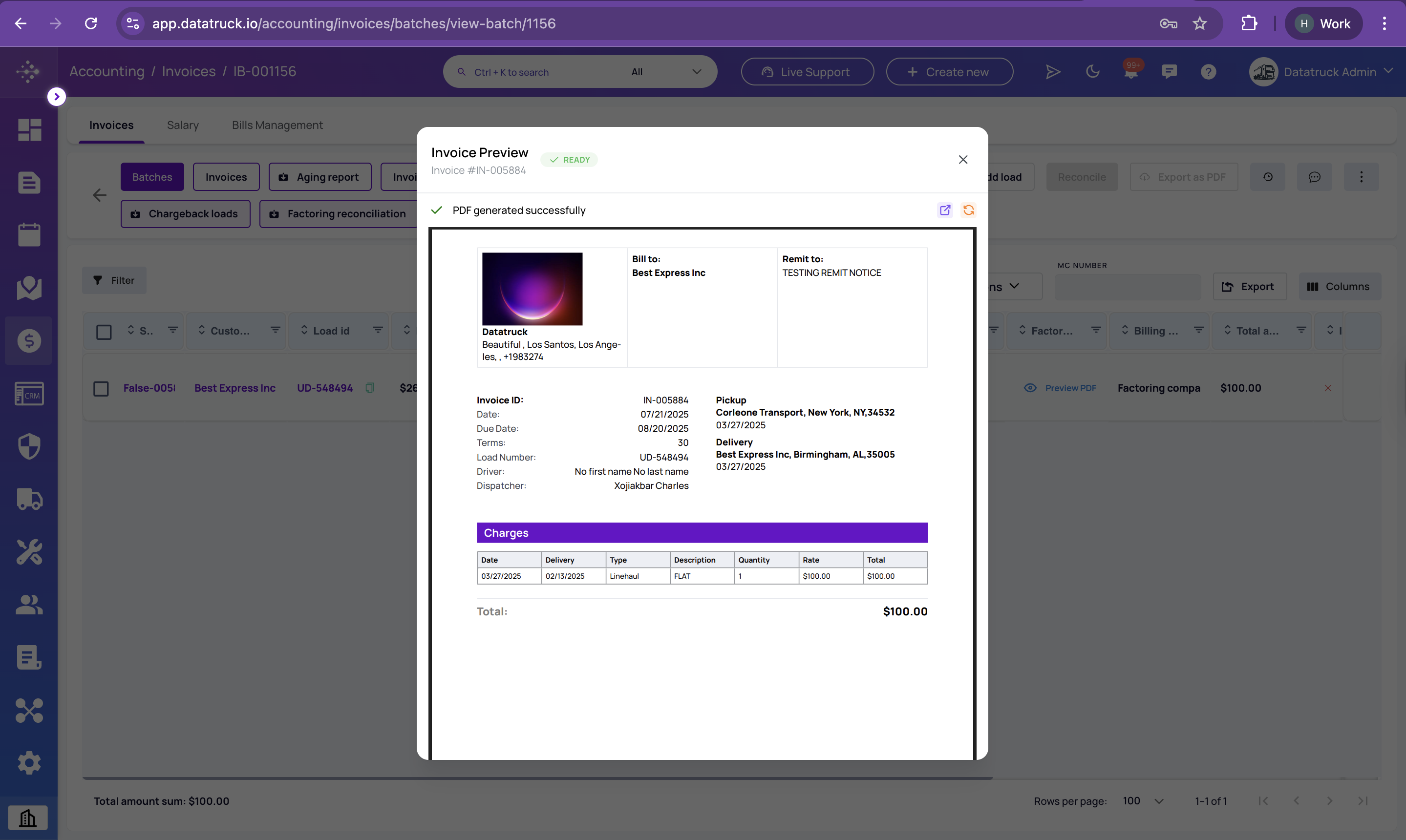Open settings gear icon in sidebar

click(29, 763)
